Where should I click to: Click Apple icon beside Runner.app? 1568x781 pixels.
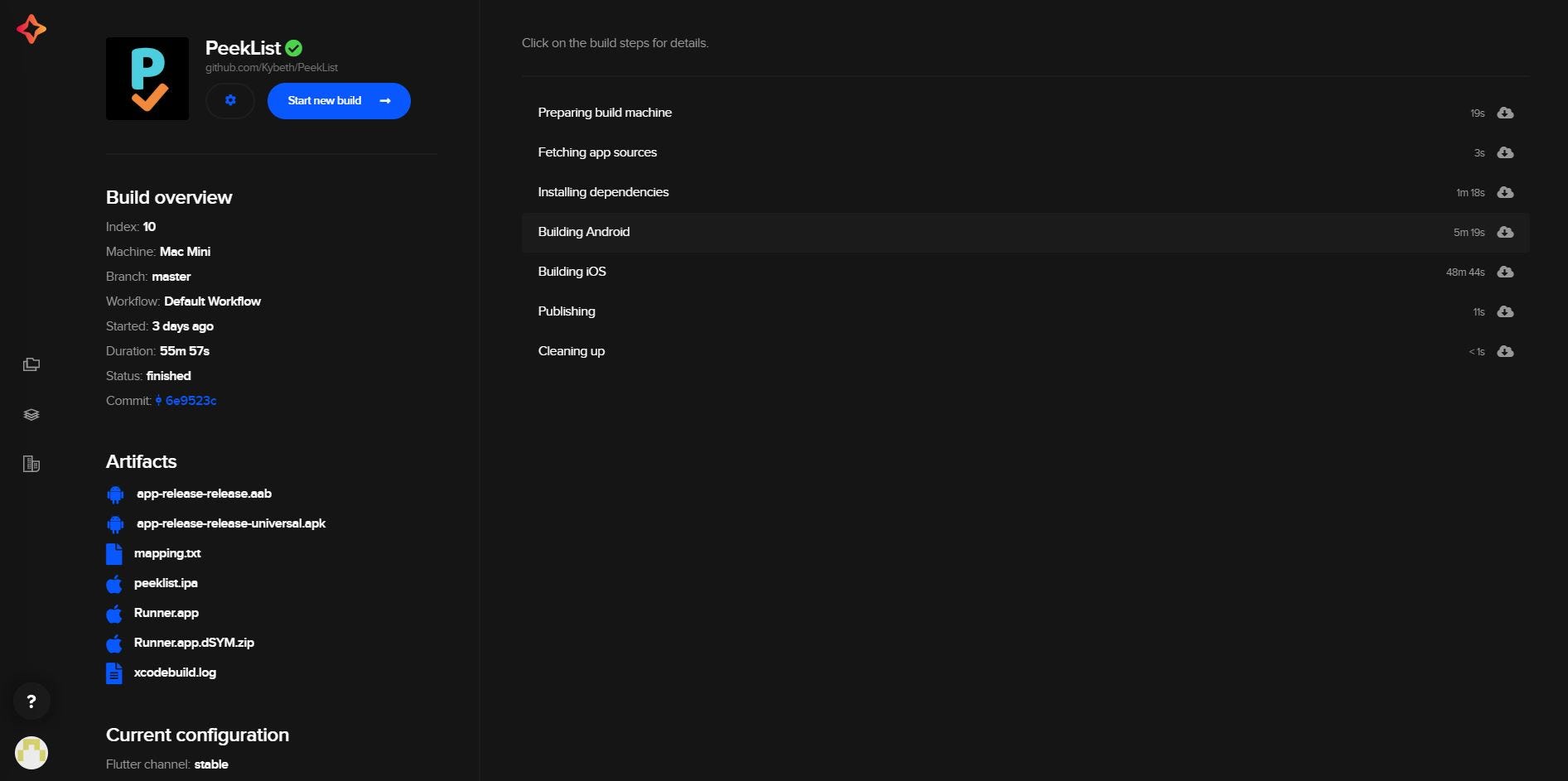pyautogui.click(x=114, y=614)
